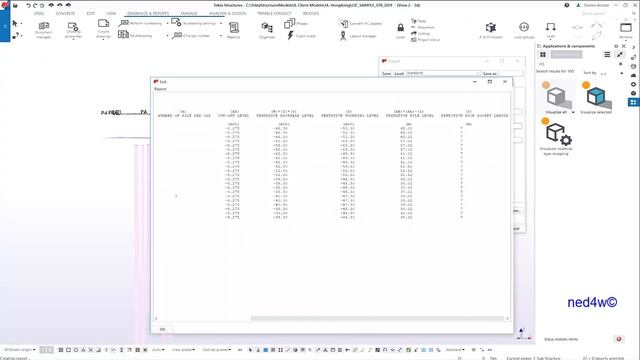This screenshot has height=360, width=640.
Task: Open the View plane dropdown
Action: (182, 350)
